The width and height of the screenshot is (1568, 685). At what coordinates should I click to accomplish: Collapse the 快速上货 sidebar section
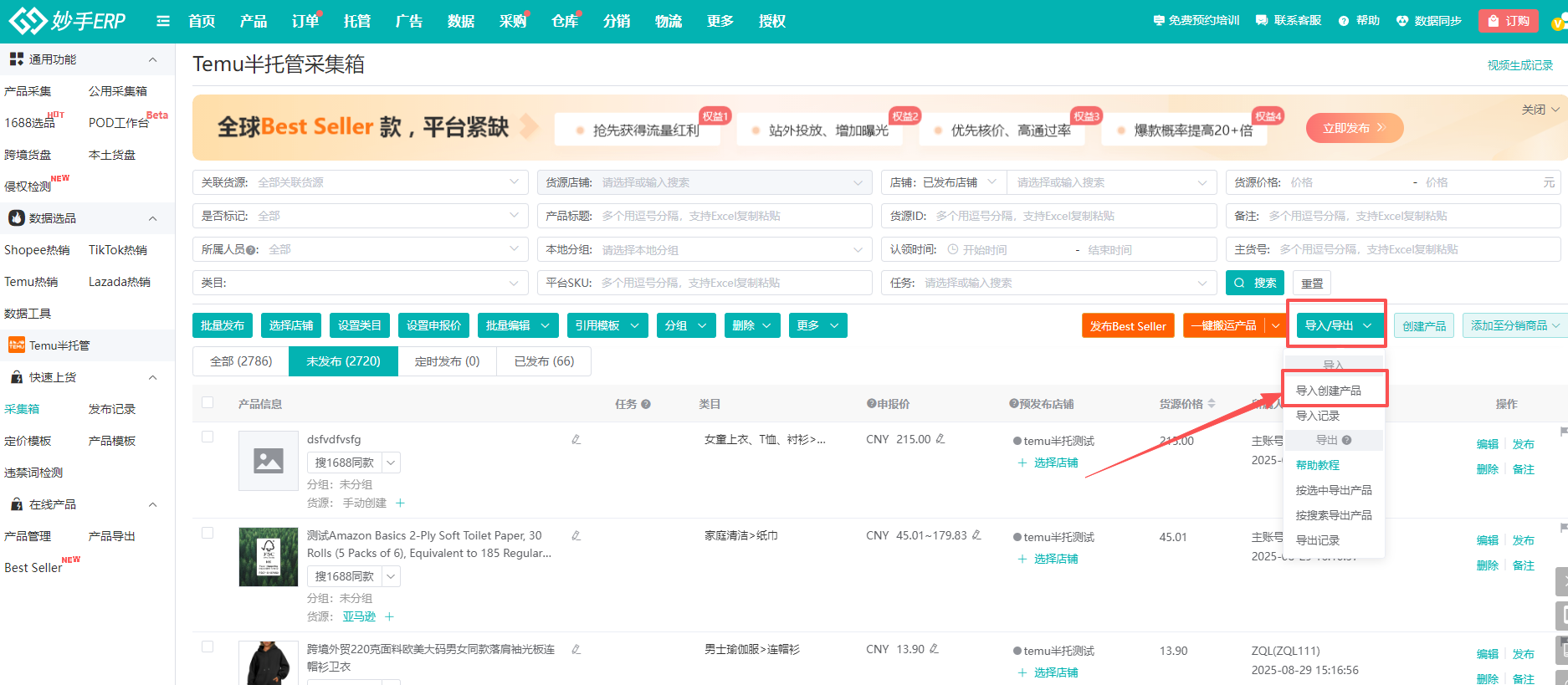152,377
